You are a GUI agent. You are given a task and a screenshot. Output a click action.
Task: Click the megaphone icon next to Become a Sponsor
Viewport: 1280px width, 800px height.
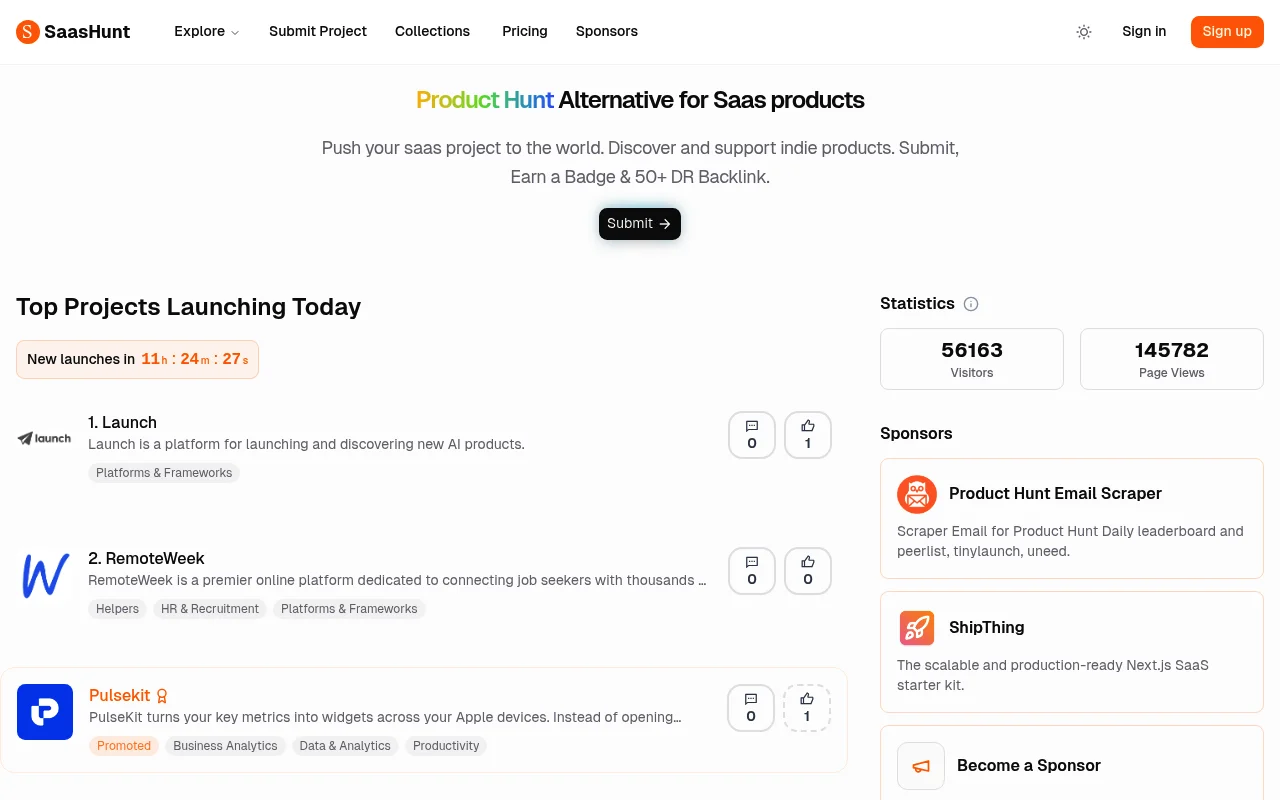click(x=920, y=766)
